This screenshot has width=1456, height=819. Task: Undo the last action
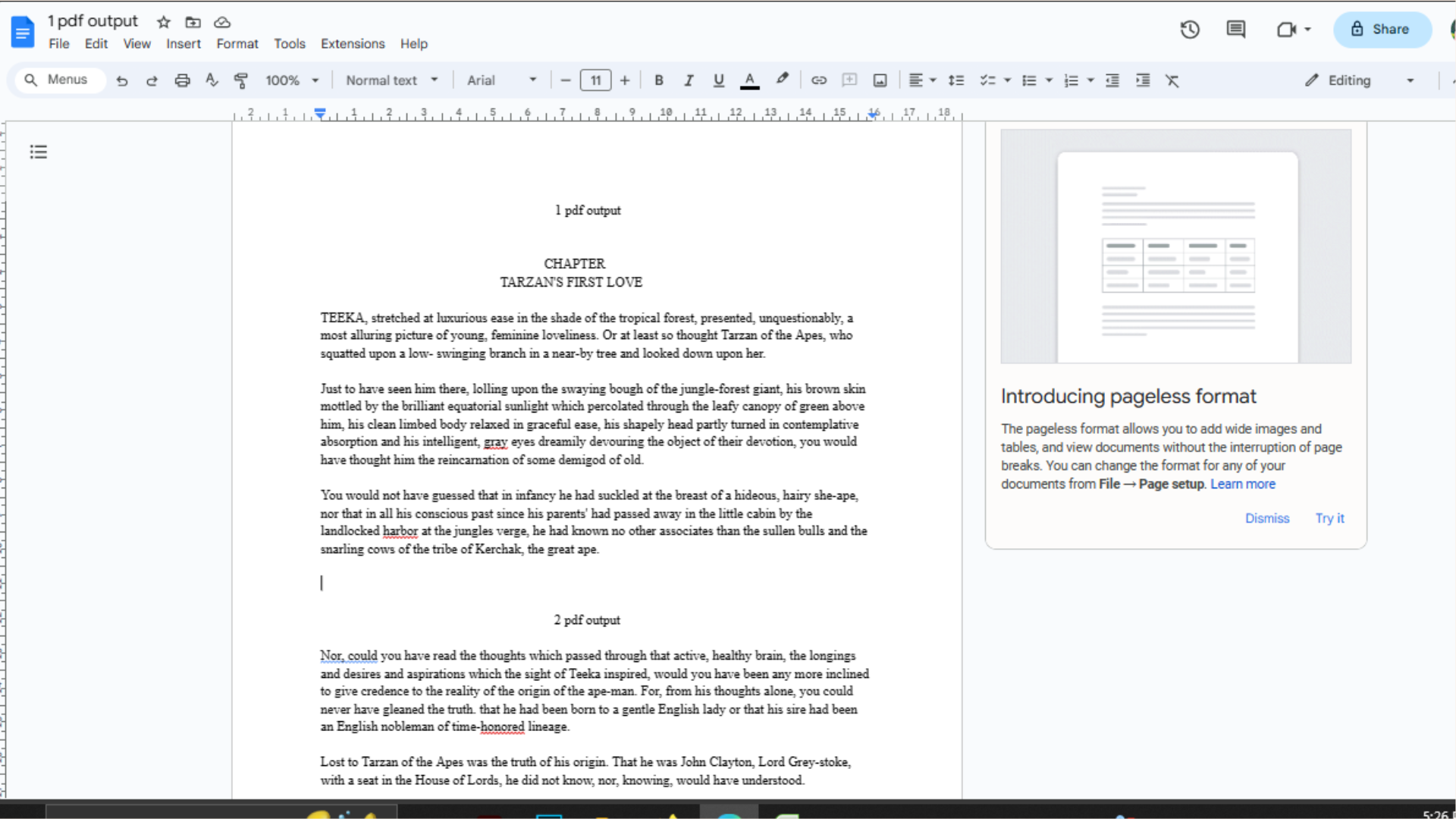coord(121,80)
